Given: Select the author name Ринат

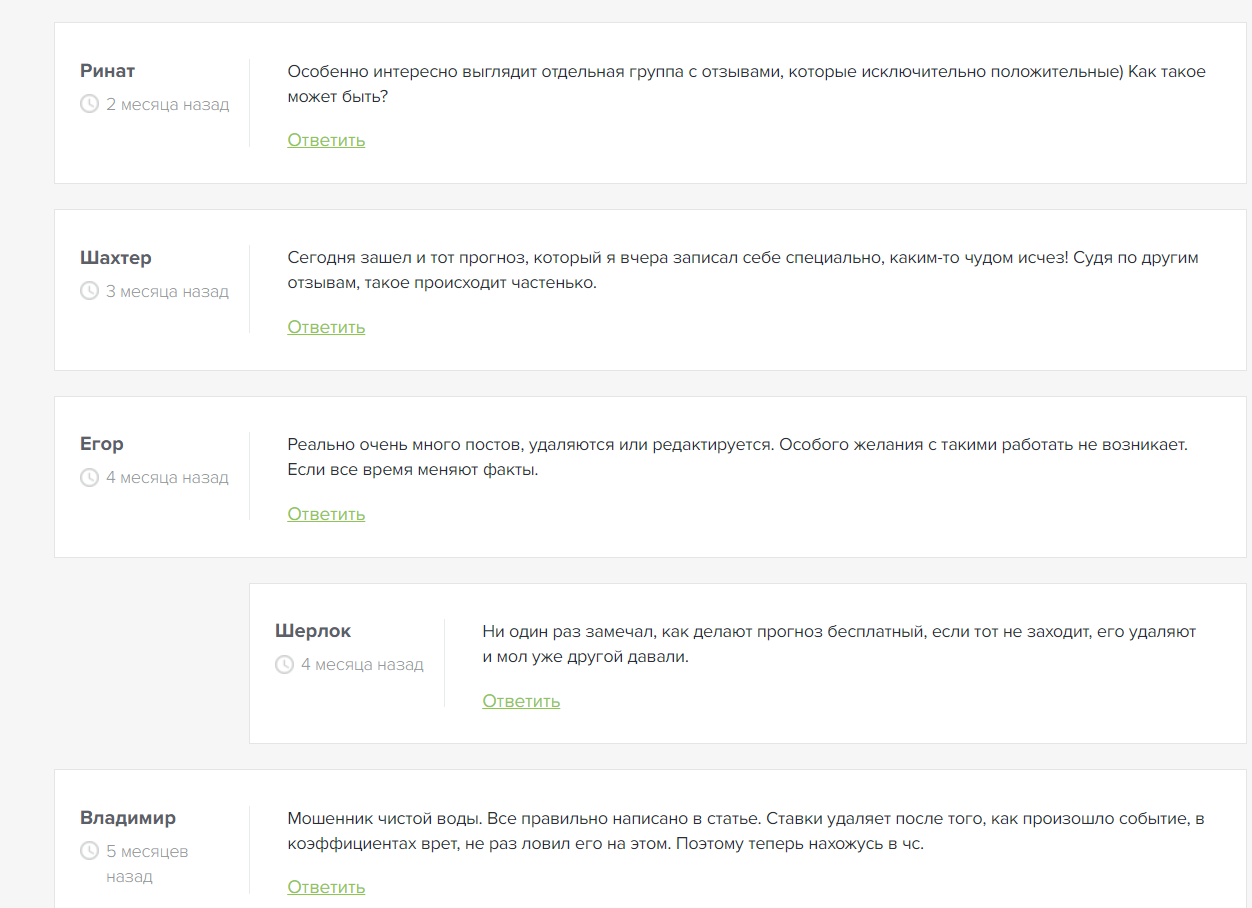Looking at the screenshot, I should tap(107, 71).
